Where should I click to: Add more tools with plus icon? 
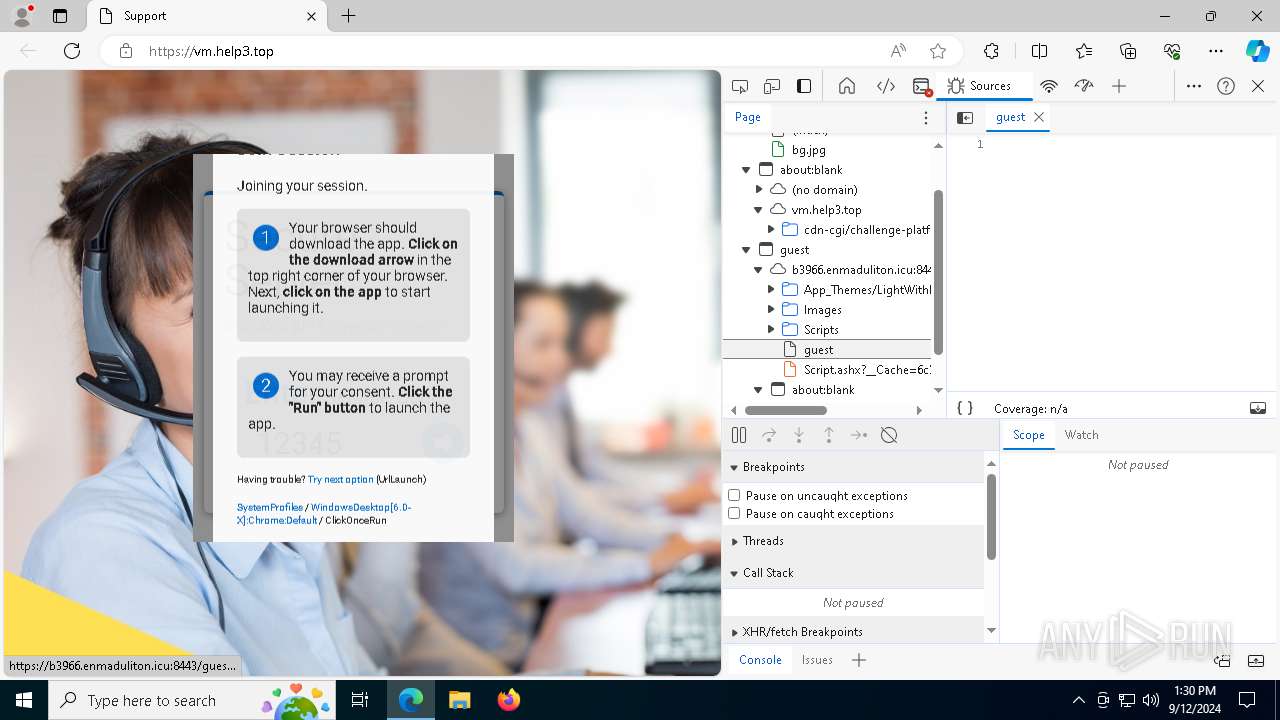[x=1119, y=86]
